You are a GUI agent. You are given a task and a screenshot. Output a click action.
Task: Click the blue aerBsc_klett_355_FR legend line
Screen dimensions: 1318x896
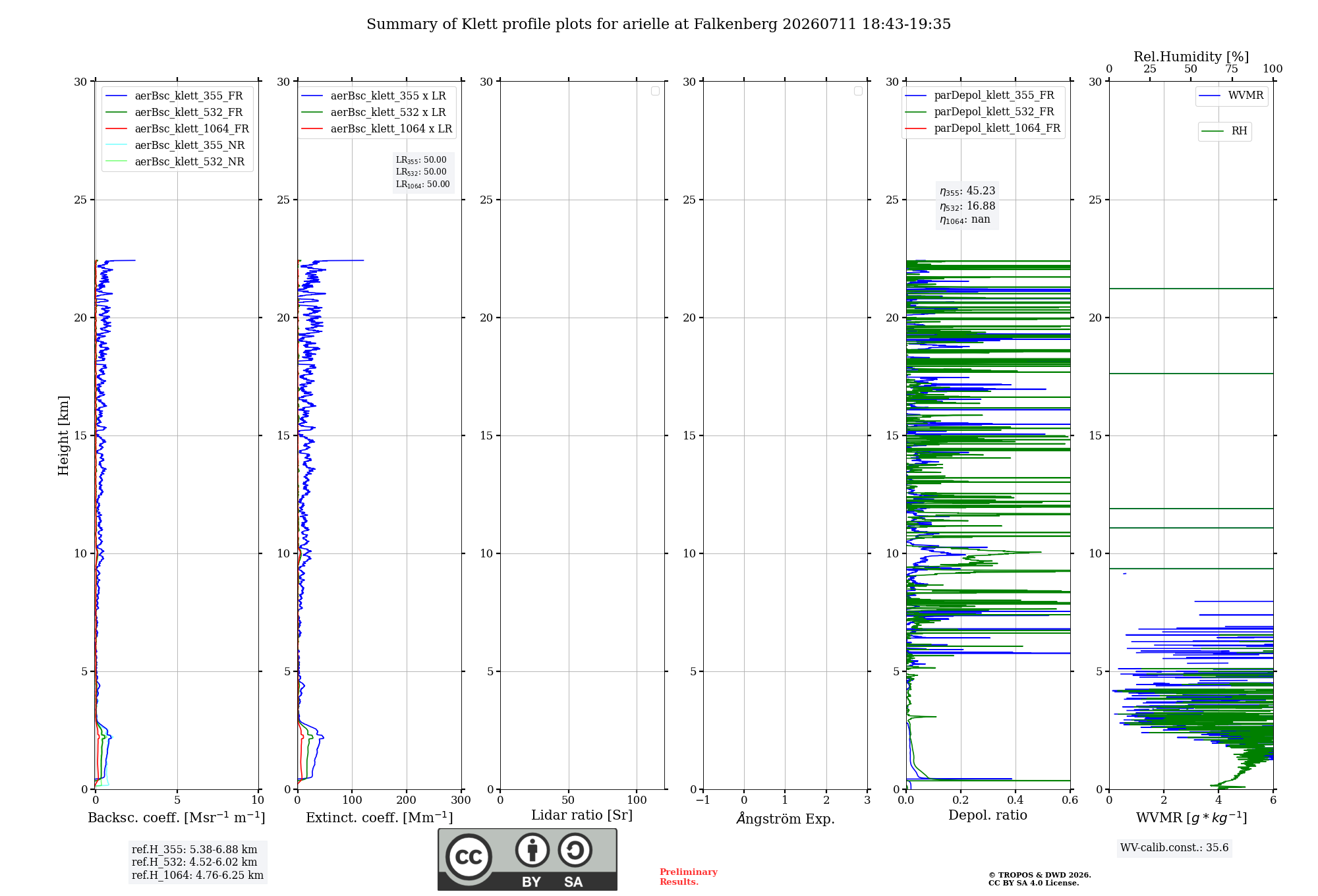click(x=116, y=96)
